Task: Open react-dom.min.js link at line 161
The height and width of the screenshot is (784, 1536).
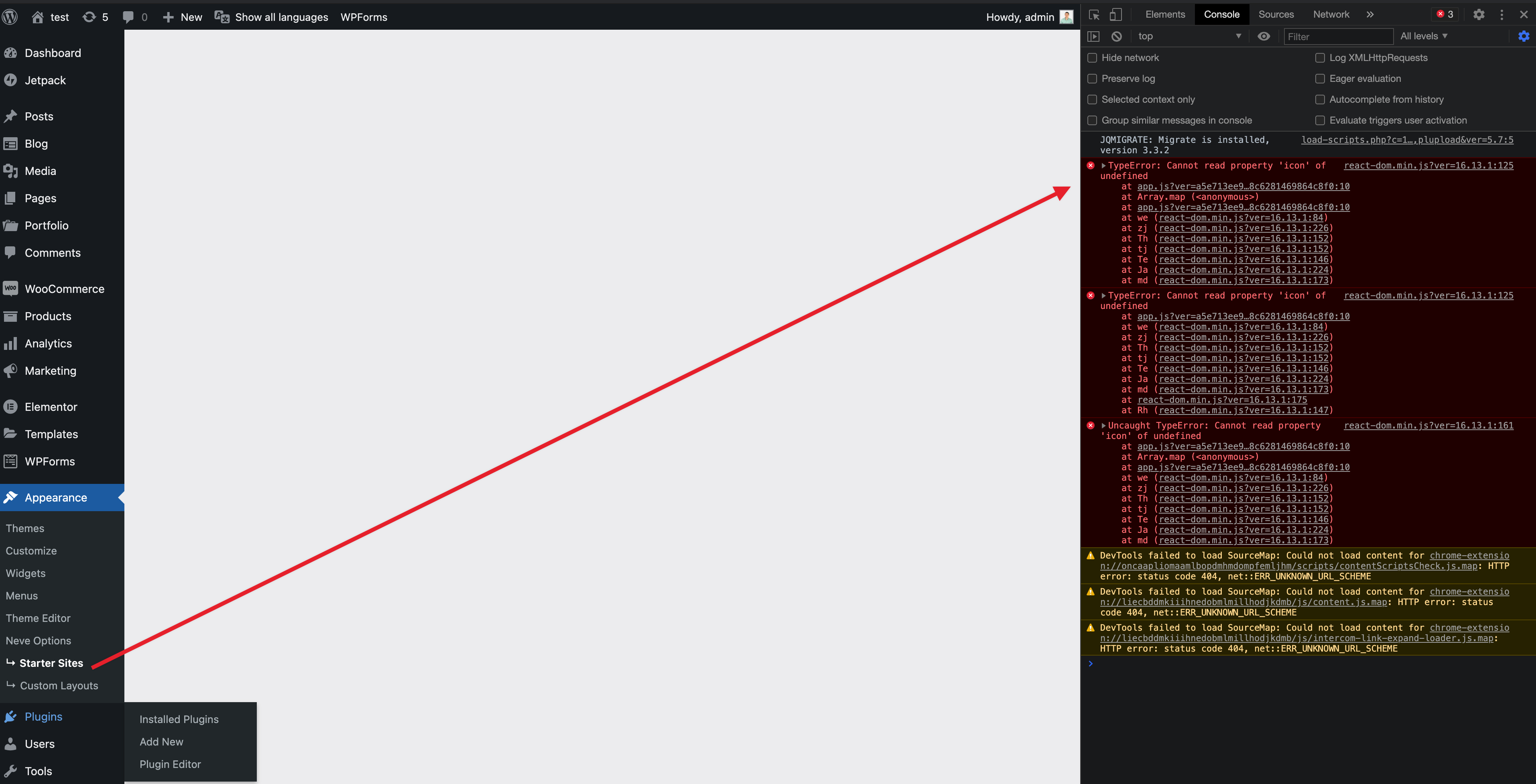Action: coord(1428,426)
